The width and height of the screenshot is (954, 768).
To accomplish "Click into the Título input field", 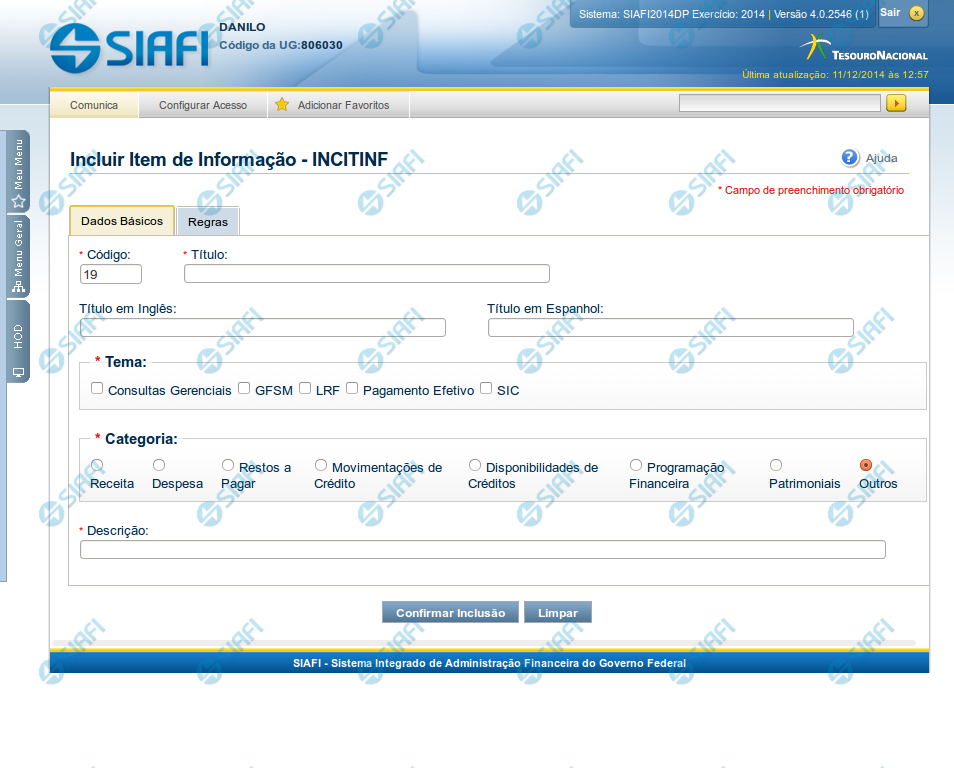I will [x=367, y=274].
